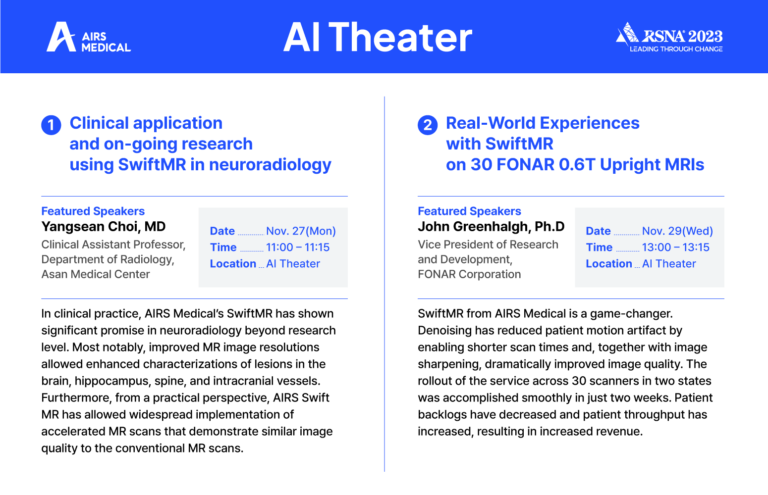The height and width of the screenshot is (495, 768).
Task: Click the RSNA 2023 logo
Action: [x=669, y=37]
